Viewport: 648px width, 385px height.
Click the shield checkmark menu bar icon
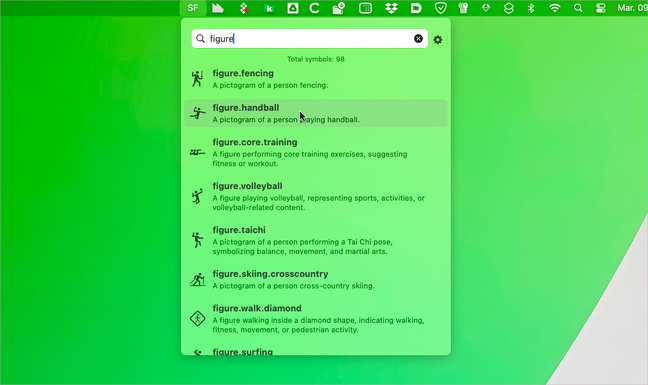point(441,8)
